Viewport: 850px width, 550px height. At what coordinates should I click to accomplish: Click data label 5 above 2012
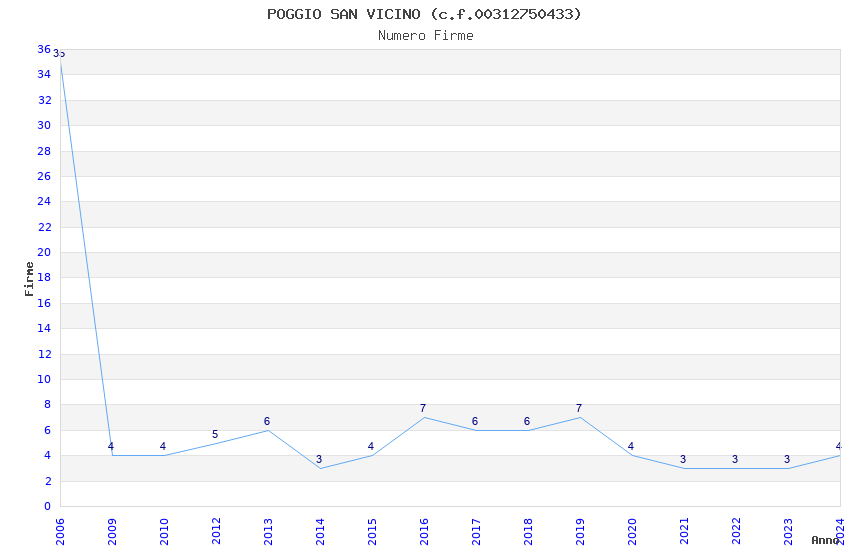[215, 434]
